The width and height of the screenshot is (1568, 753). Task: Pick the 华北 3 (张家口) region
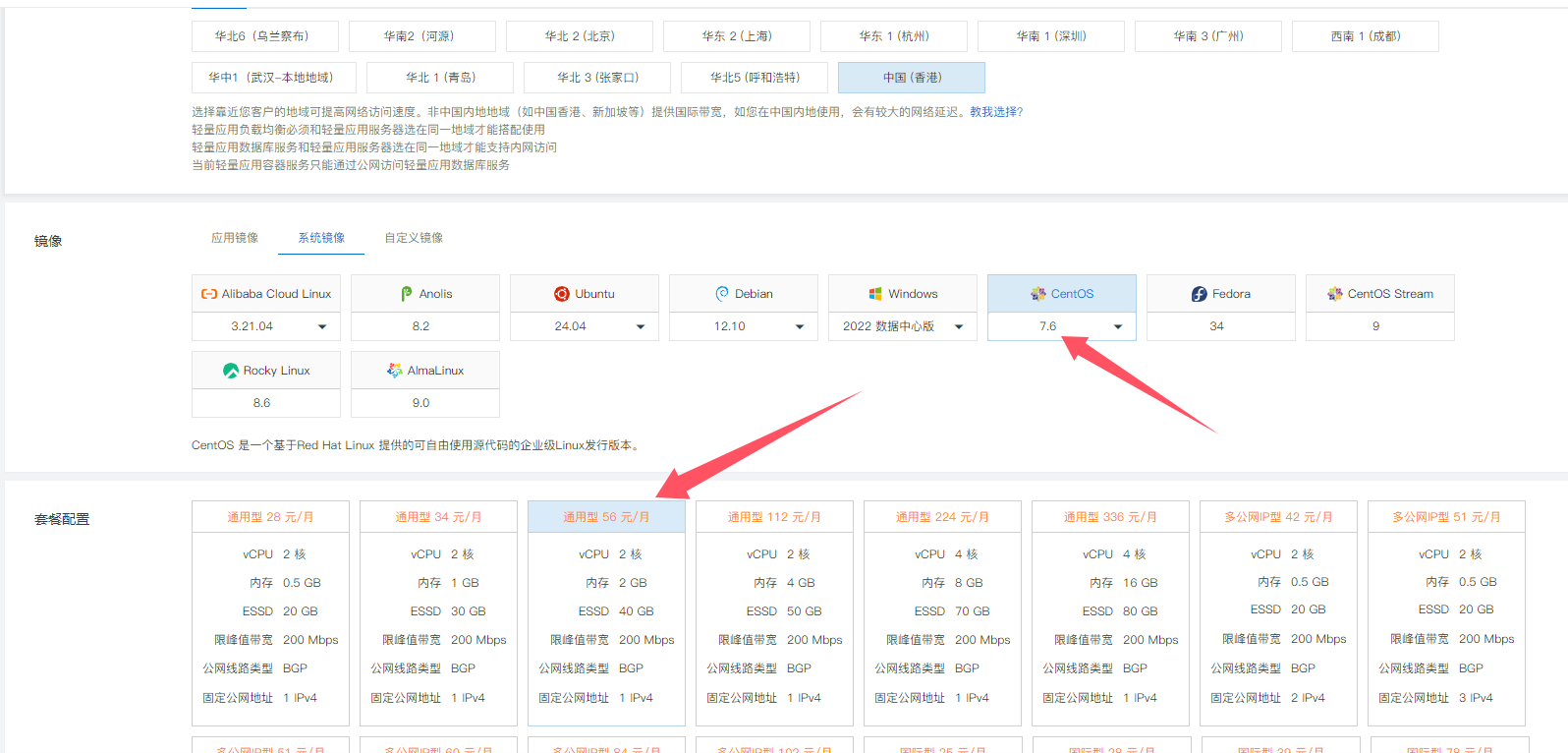(597, 78)
